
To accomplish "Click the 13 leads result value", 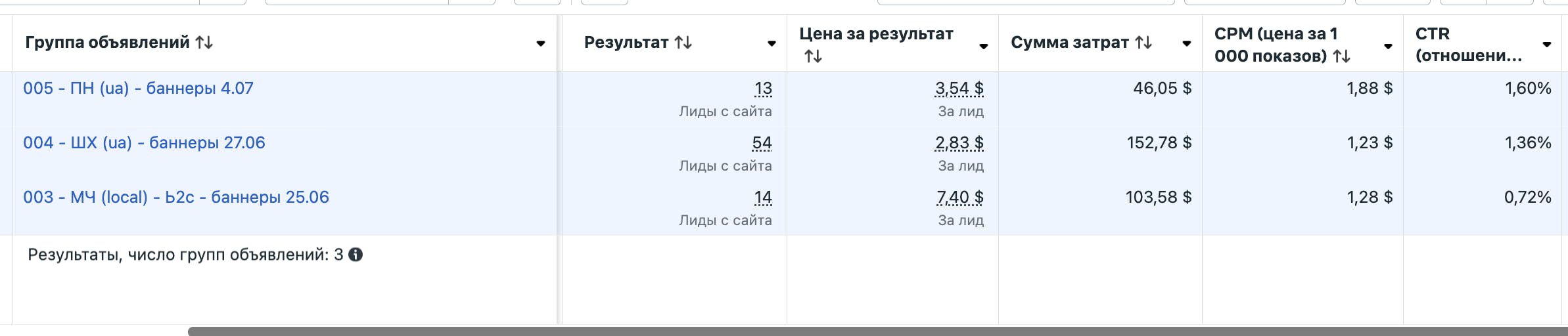I will click(763, 89).
